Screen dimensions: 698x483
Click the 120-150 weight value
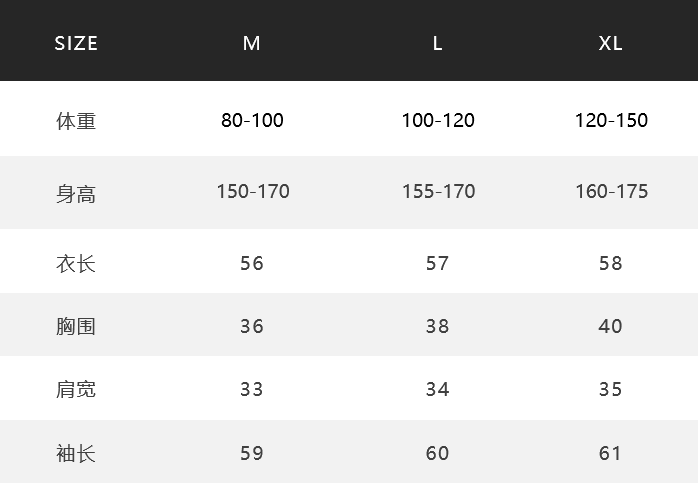tap(611, 120)
